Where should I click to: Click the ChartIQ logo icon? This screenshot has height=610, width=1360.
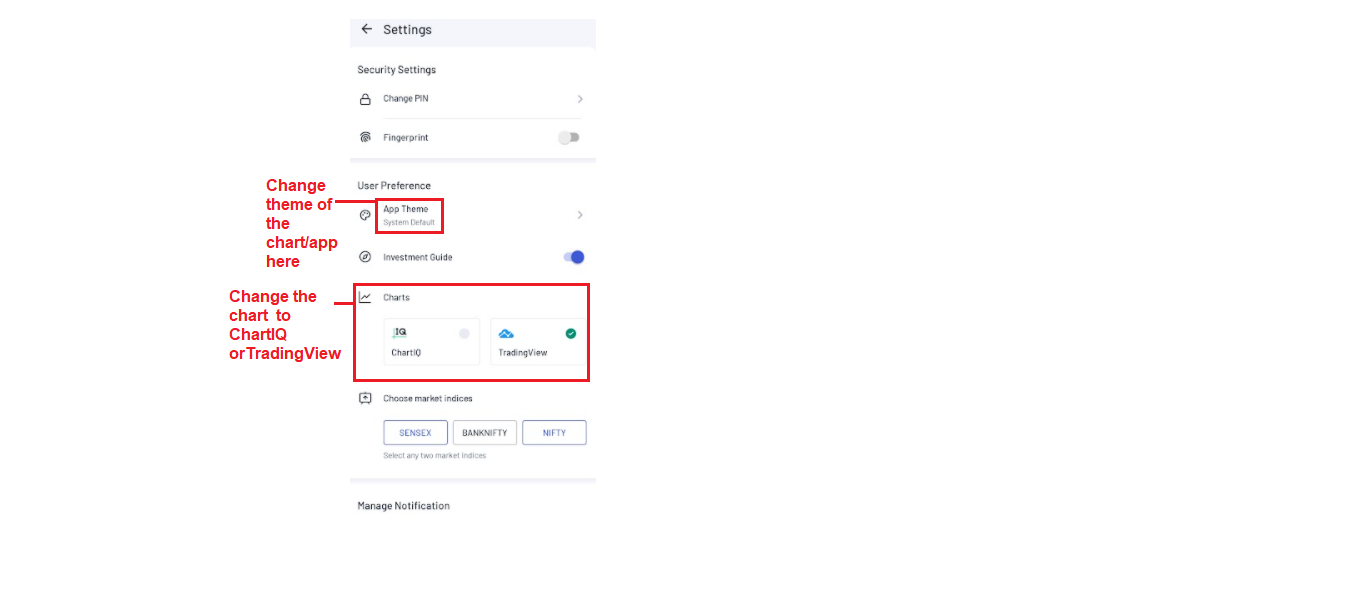coord(400,332)
